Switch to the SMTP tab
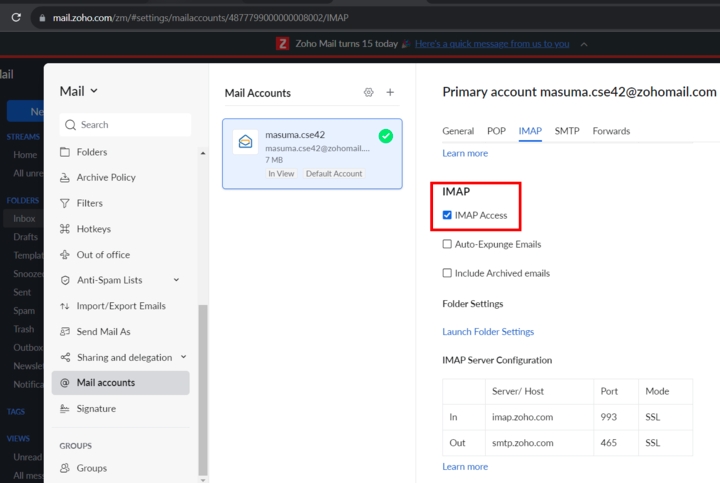 tap(567, 131)
